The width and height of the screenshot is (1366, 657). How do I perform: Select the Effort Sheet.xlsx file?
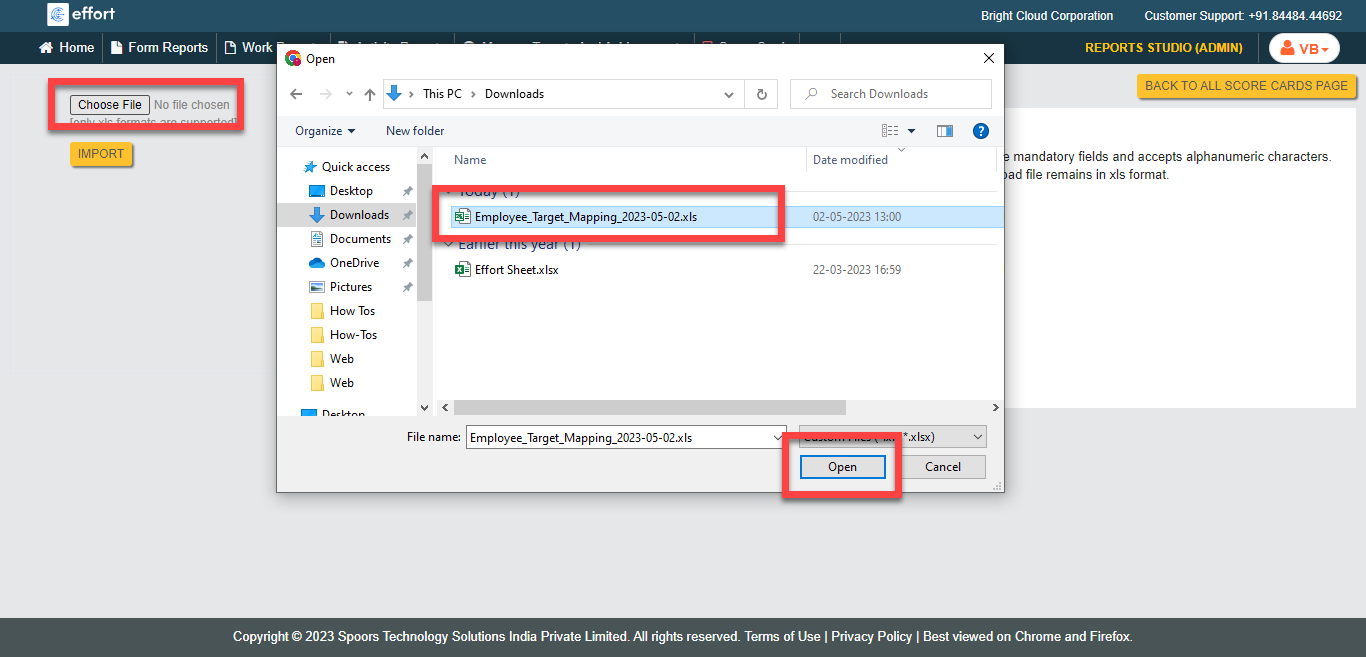pos(516,270)
